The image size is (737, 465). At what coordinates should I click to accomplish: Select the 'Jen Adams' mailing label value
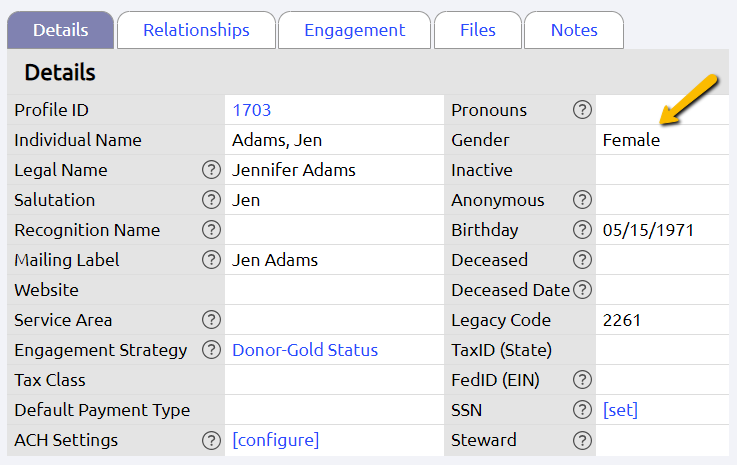275,260
